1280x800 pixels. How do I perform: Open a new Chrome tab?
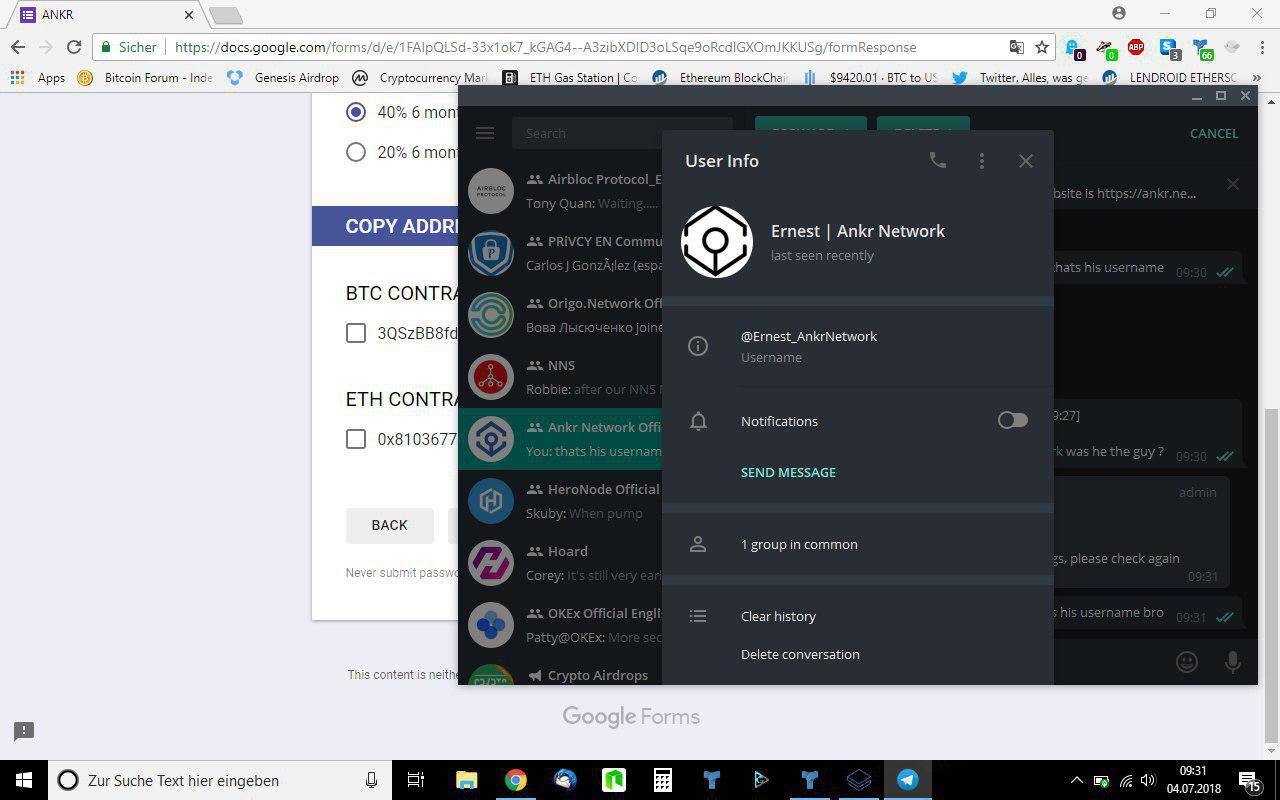(226, 15)
